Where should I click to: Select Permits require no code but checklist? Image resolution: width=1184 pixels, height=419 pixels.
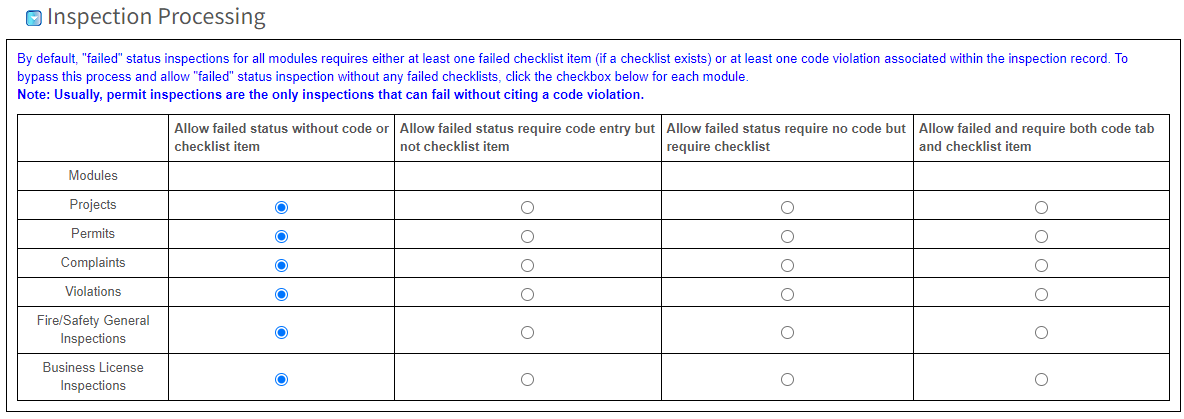[x=787, y=236]
